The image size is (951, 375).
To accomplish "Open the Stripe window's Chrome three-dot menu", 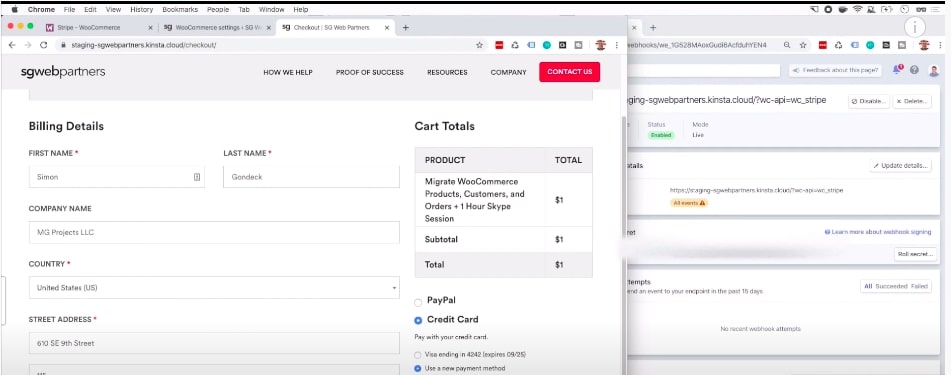I will pyautogui.click(x=941, y=45).
